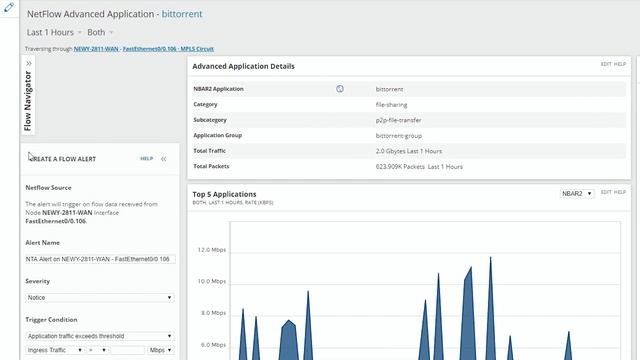Click EDIT in Advanced Application Details
Viewport: 640px width, 360px height.
[606, 64]
